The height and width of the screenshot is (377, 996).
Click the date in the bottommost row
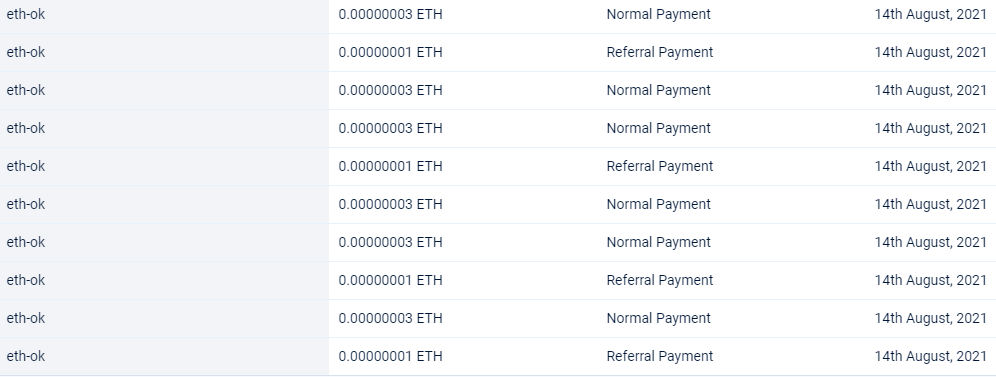coord(930,356)
